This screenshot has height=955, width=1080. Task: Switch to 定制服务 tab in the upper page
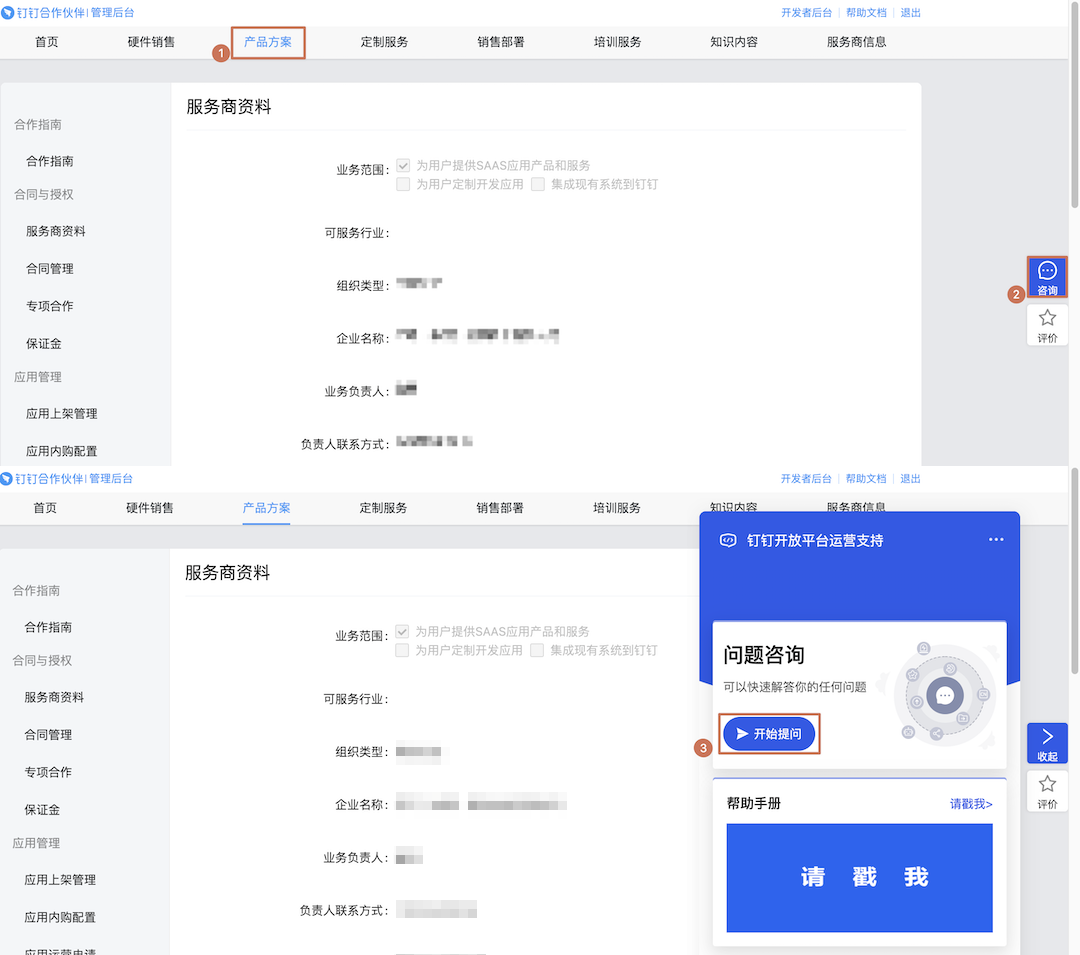click(384, 42)
